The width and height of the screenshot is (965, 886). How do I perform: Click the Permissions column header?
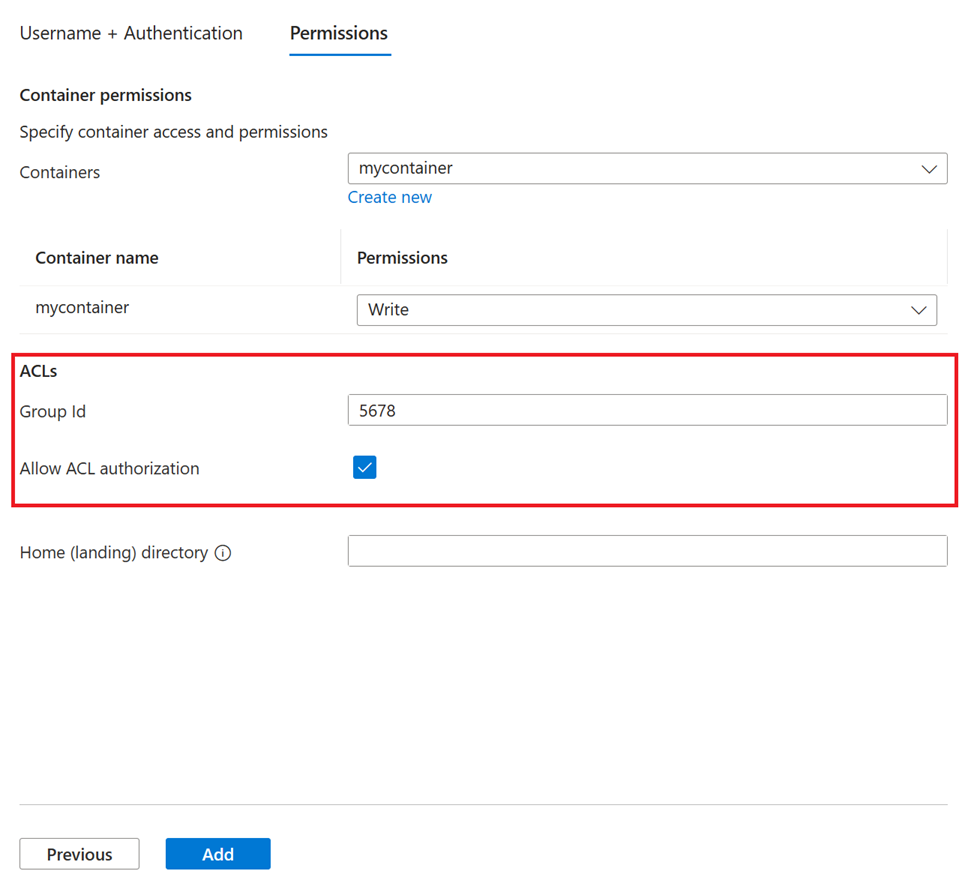pyautogui.click(x=402, y=257)
